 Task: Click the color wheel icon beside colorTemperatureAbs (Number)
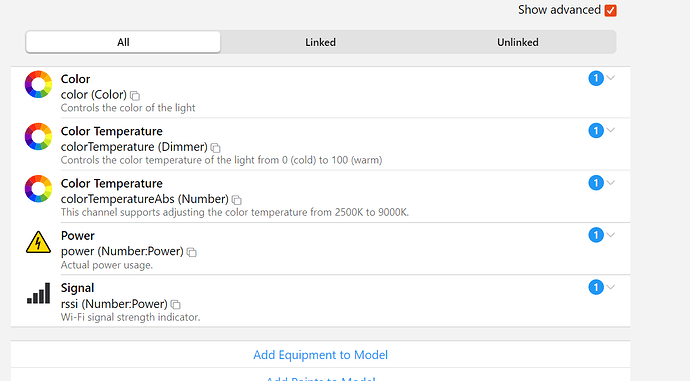pyautogui.click(x=38, y=189)
